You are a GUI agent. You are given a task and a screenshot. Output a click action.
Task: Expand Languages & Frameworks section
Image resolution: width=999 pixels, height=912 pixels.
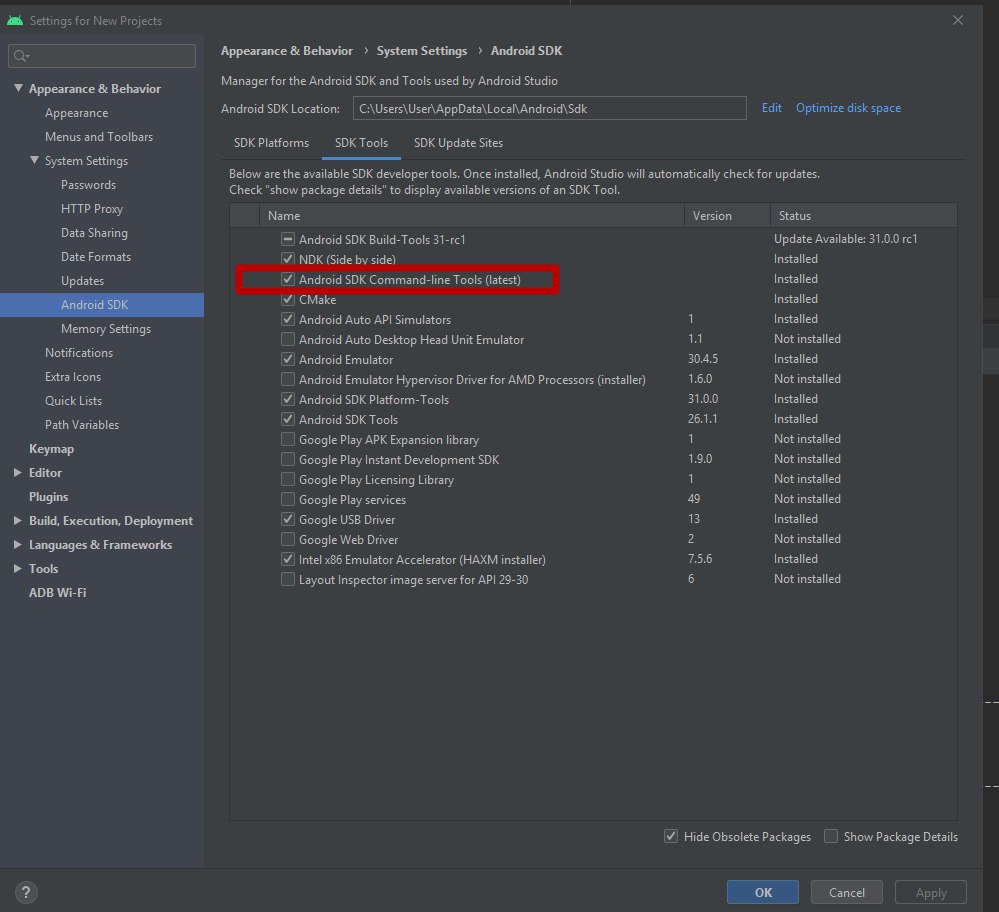click(x=18, y=544)
